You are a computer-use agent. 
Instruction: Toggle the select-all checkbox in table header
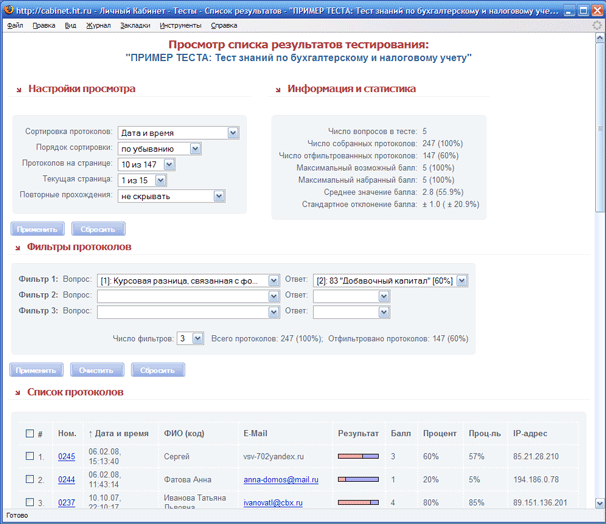click(30, 433)
